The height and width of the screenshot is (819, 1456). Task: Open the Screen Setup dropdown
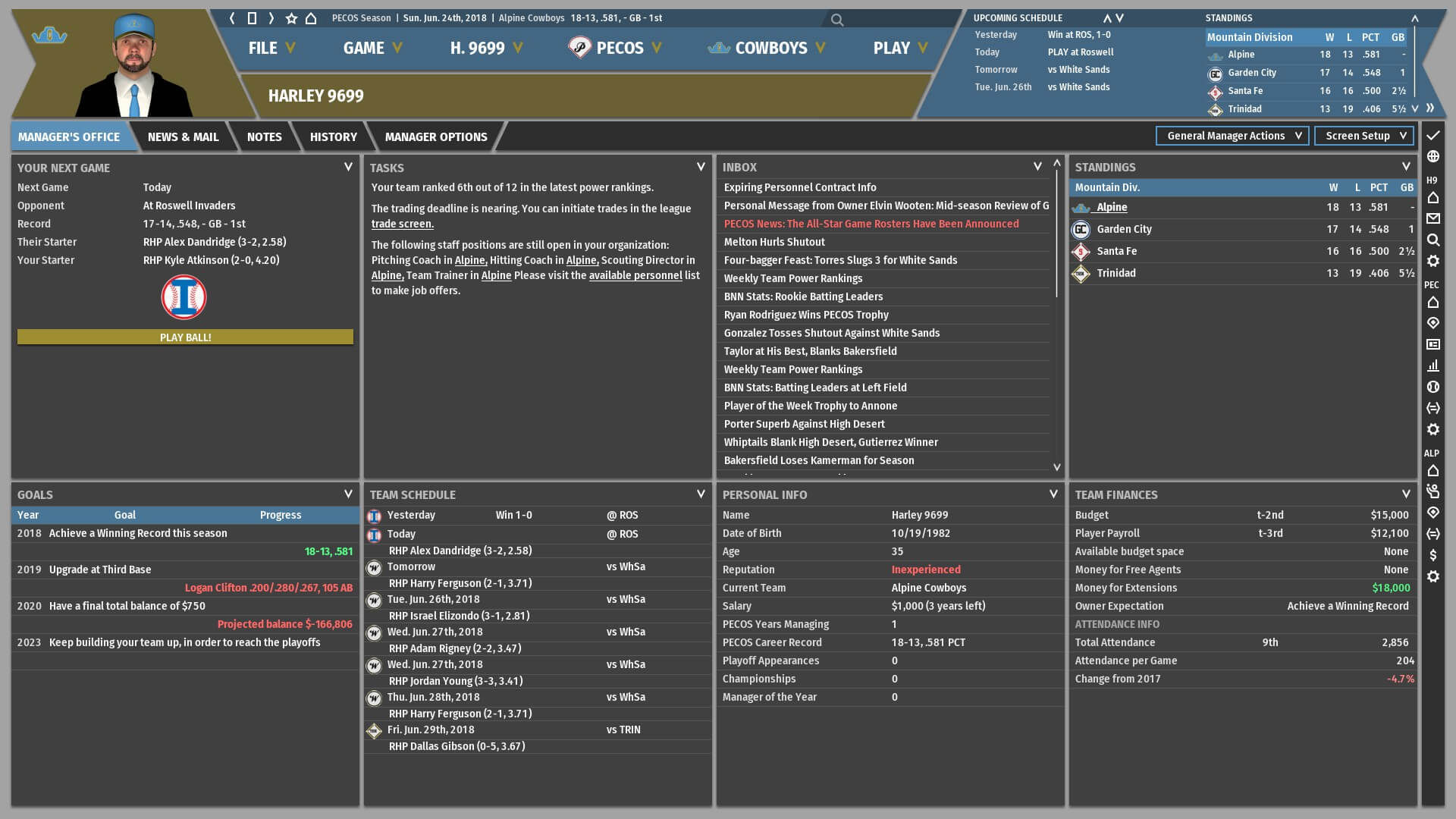1364,136
